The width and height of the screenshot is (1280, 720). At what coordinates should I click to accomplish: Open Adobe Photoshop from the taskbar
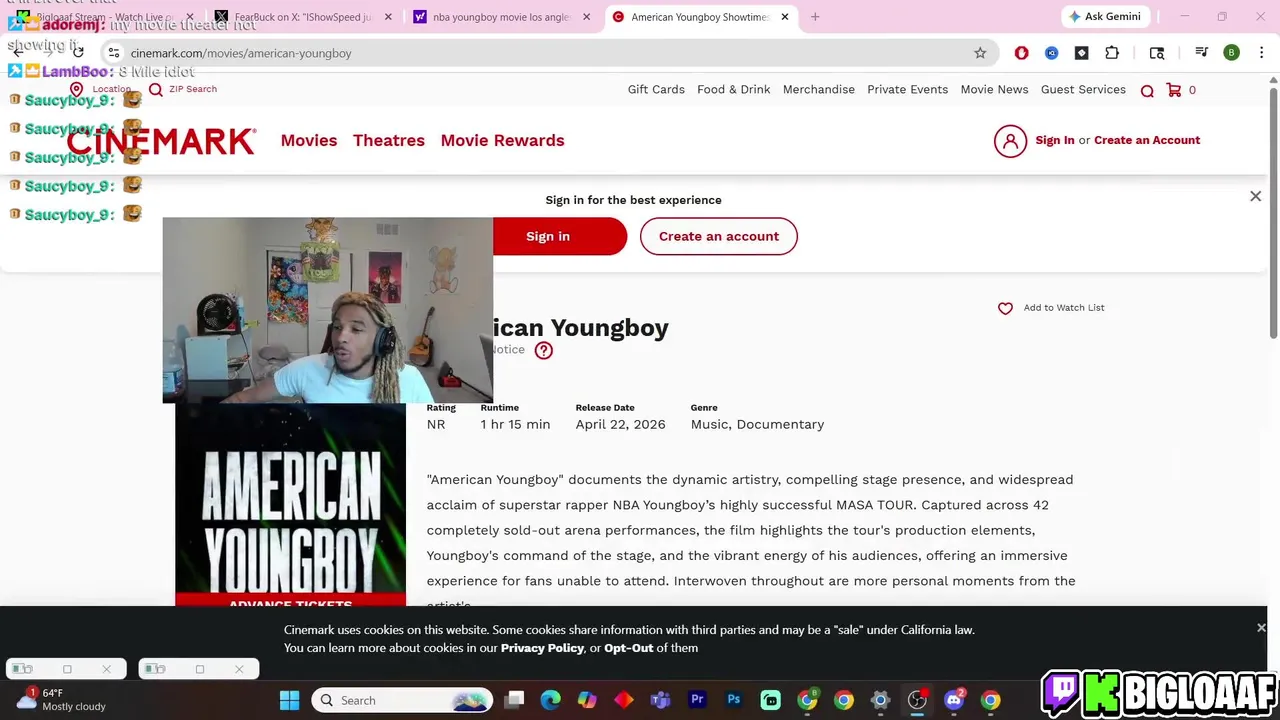(x=734, y=700)
